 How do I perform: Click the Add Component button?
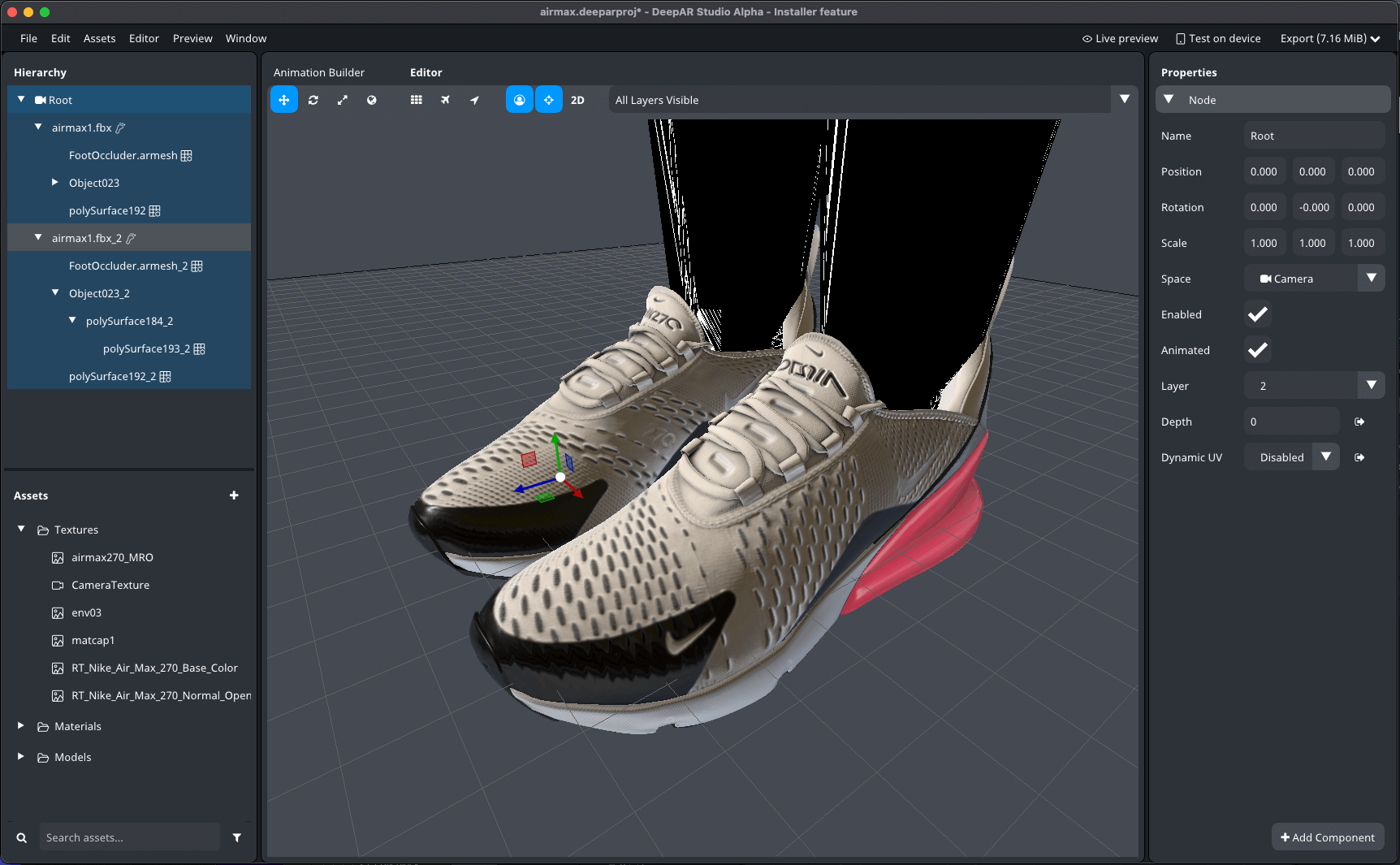1328,837
